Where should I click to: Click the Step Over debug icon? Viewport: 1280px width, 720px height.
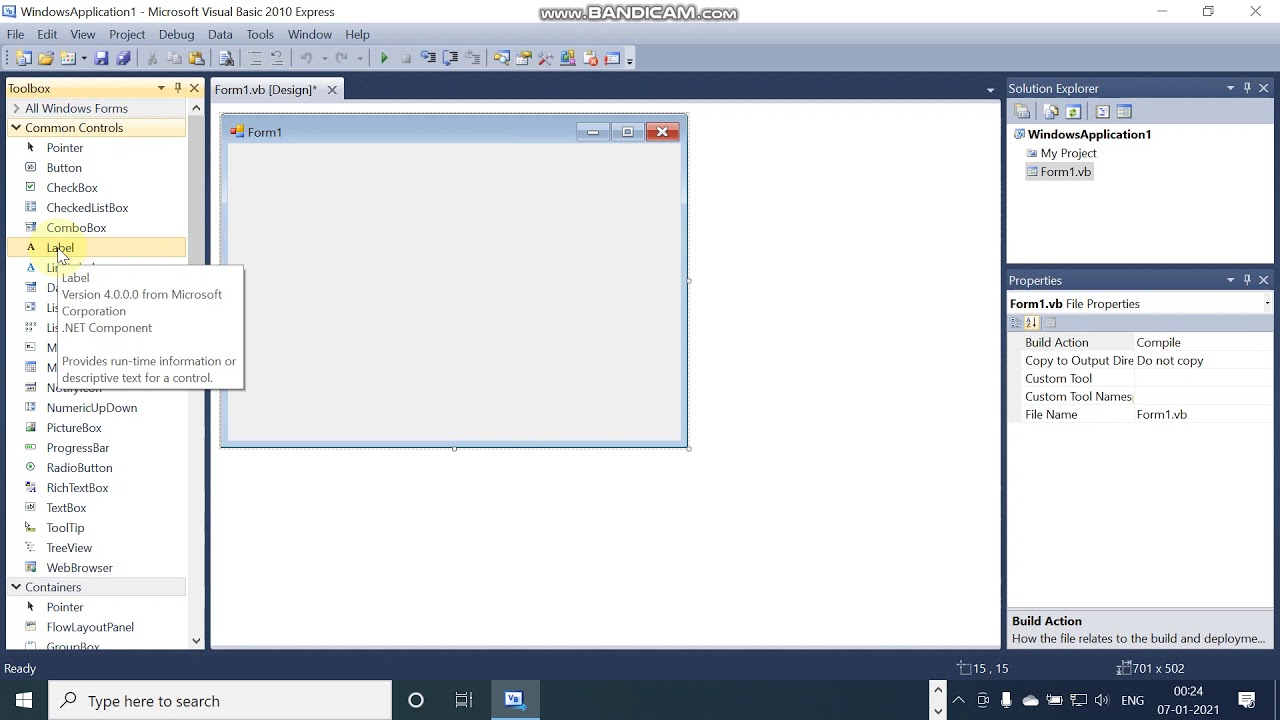tap(450, 59)
